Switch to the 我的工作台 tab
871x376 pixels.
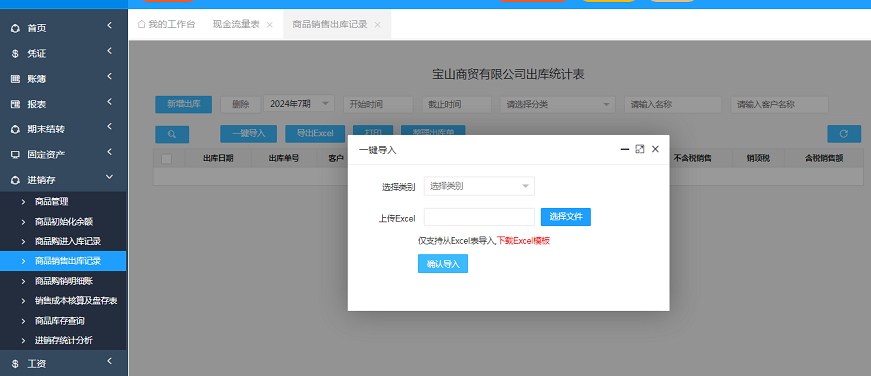[166, 24]
